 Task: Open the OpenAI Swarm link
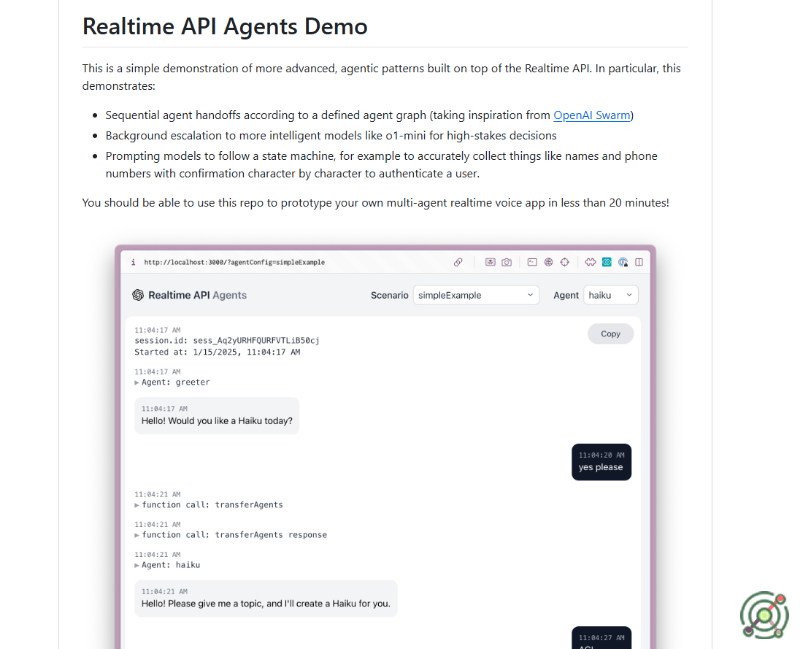tap(592, 115)
